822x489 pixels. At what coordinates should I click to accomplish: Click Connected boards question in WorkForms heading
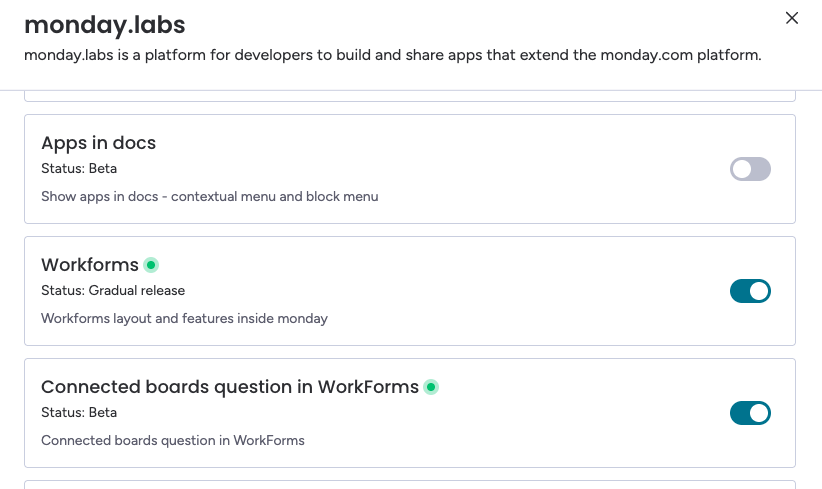(x=229, y=387)
